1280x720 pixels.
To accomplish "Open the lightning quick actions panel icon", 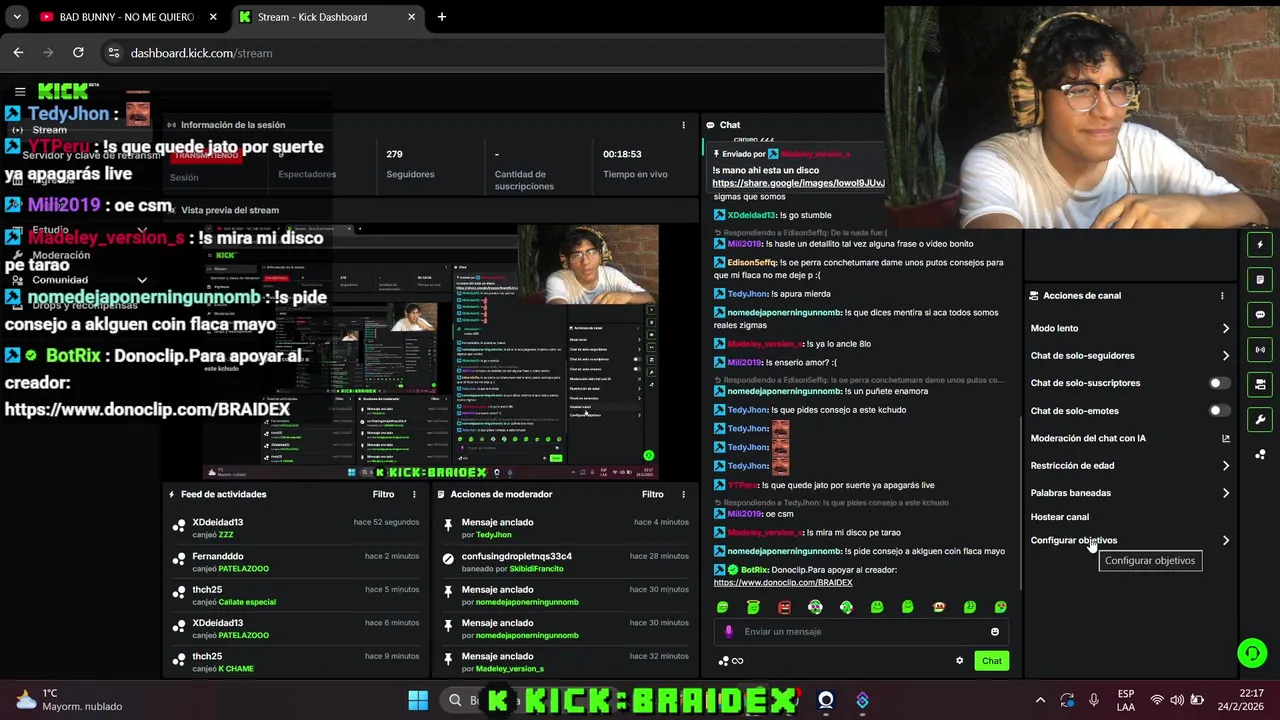I will click(1260, 245).
